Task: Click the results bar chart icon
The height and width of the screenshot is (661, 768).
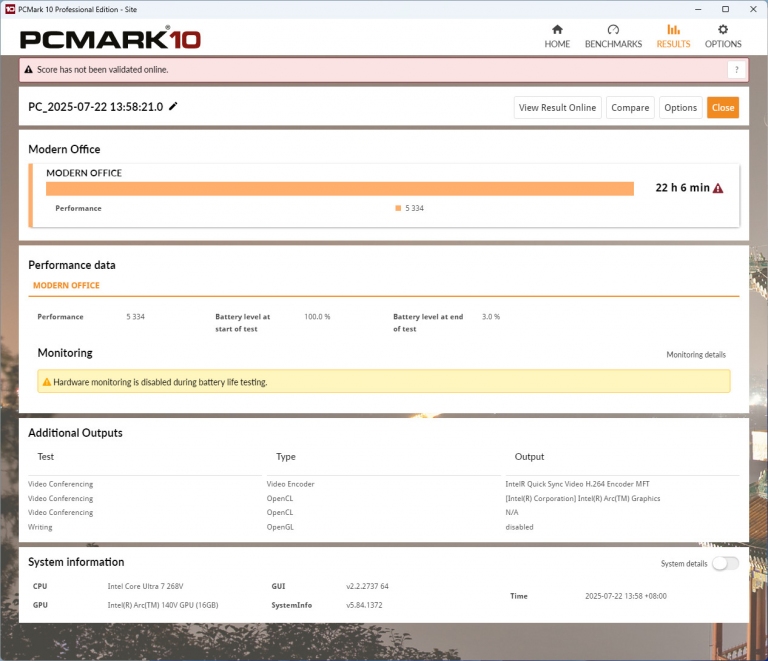Action: [x=673, y=29]
